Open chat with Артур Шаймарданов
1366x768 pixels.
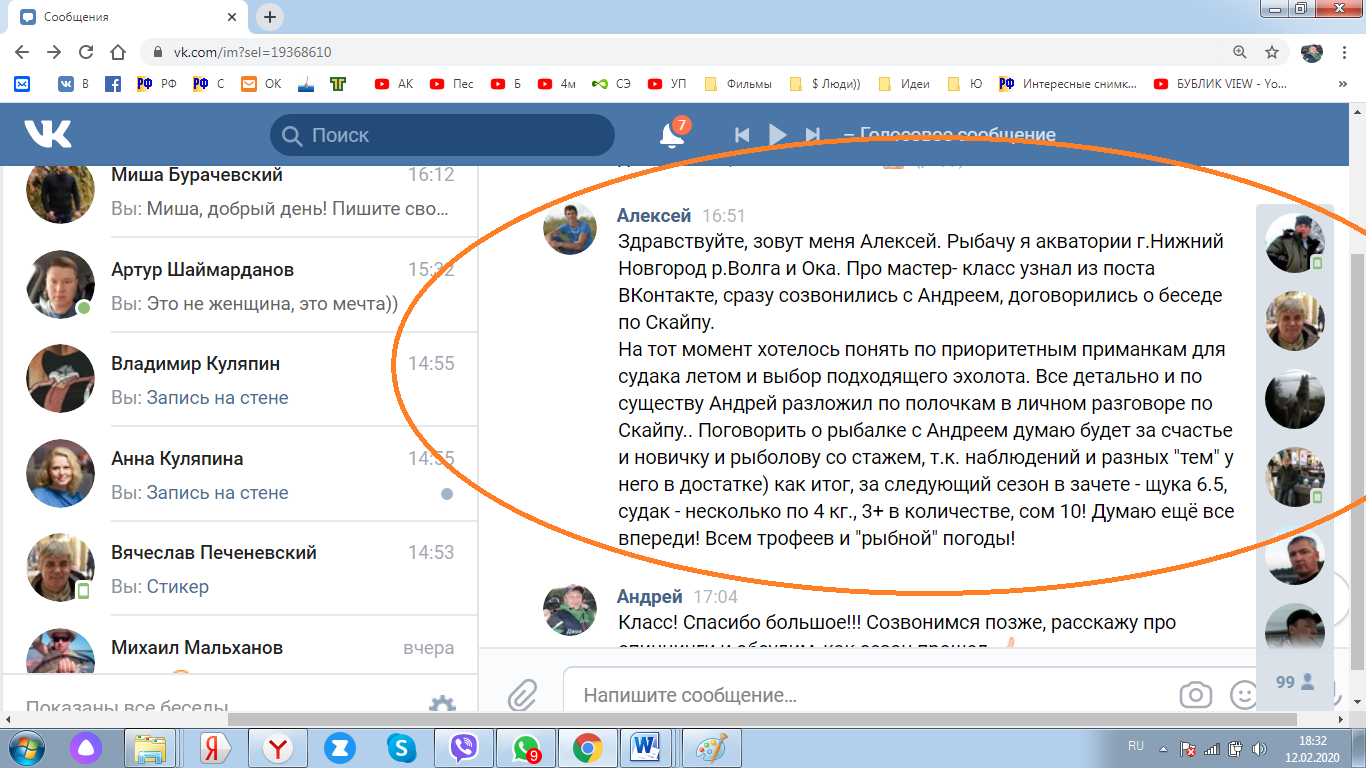(240, 286)
